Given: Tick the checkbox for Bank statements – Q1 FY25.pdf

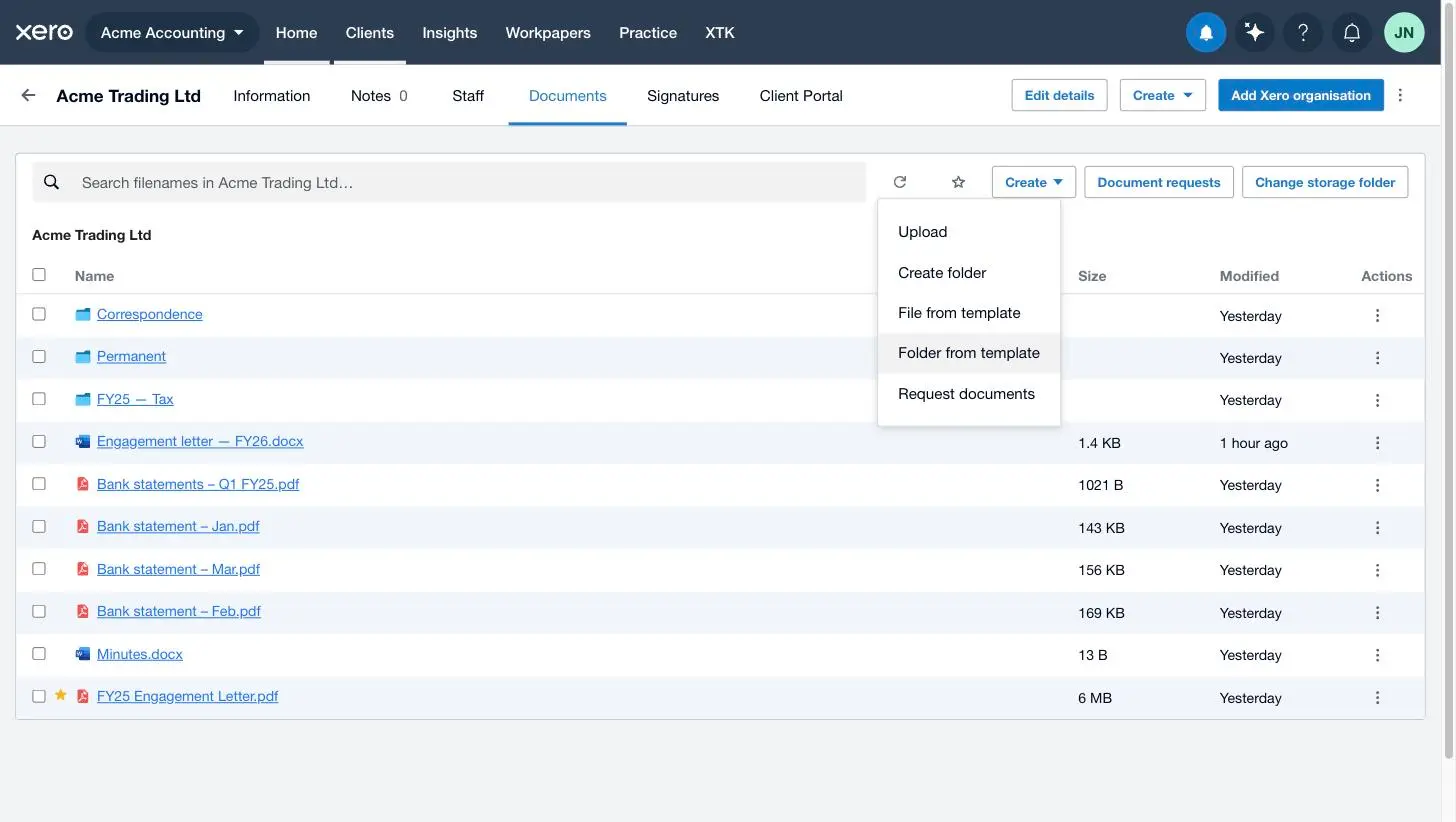Looking at the screenshot, I should click(x=39, y=484).
